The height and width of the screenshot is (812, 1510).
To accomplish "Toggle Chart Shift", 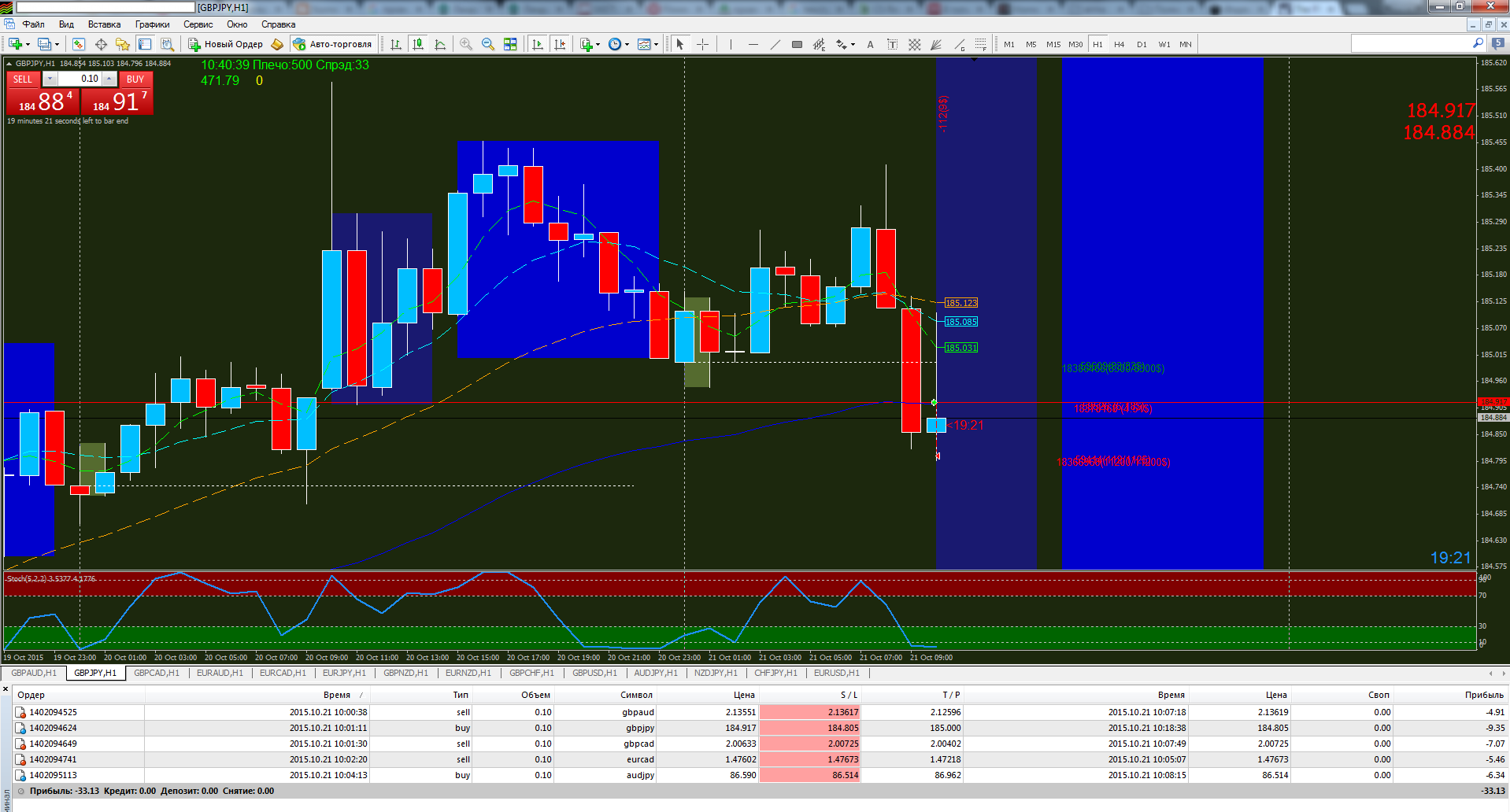I will pos(560,44).
